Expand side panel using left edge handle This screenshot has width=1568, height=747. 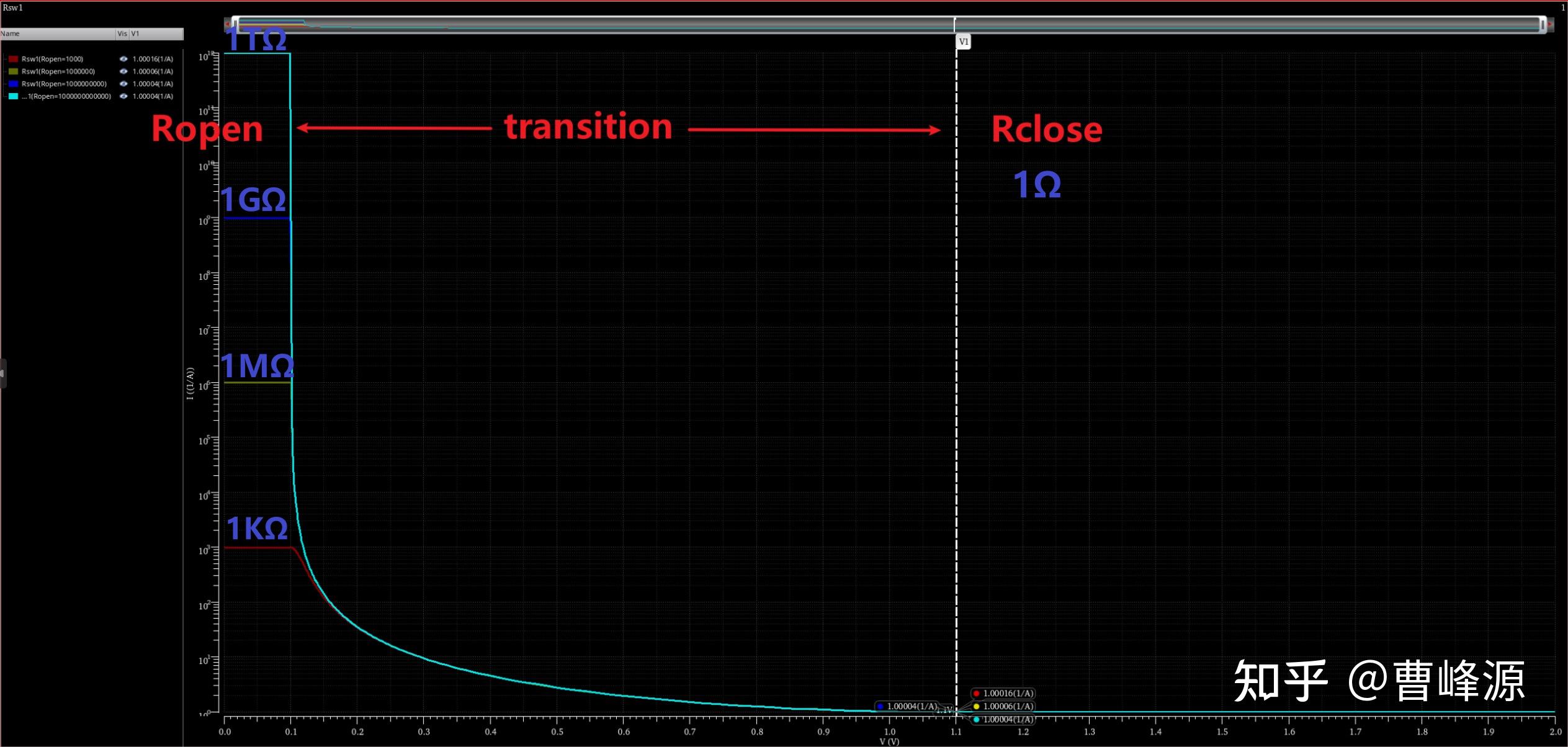tap(3, 373)
